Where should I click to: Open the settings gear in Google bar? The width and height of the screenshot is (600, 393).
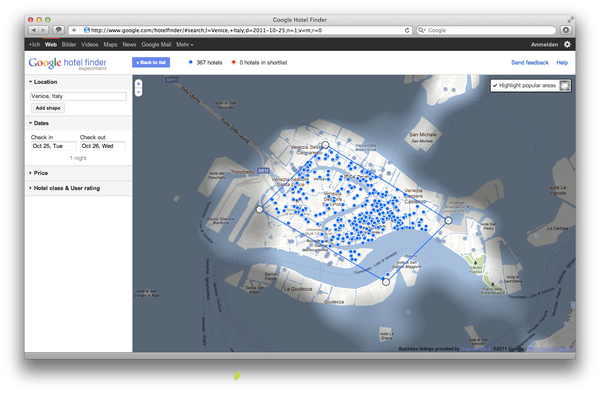point(567,44)
